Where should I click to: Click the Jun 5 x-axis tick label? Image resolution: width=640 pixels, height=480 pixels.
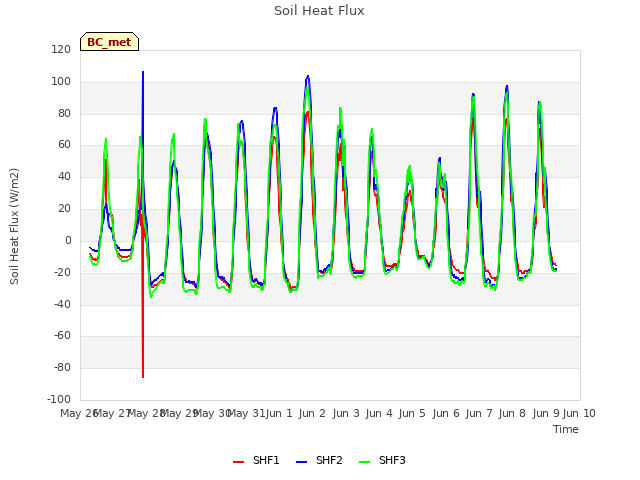pyautogui.click(x=412, y=413)
